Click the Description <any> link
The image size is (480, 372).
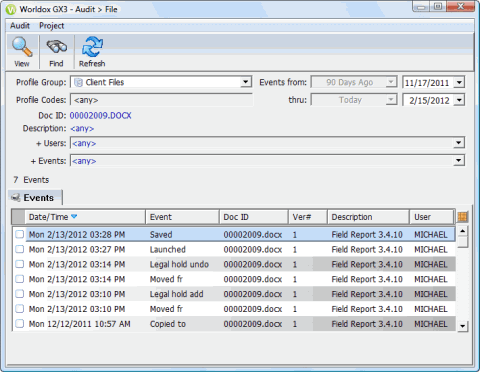point(82,128)
